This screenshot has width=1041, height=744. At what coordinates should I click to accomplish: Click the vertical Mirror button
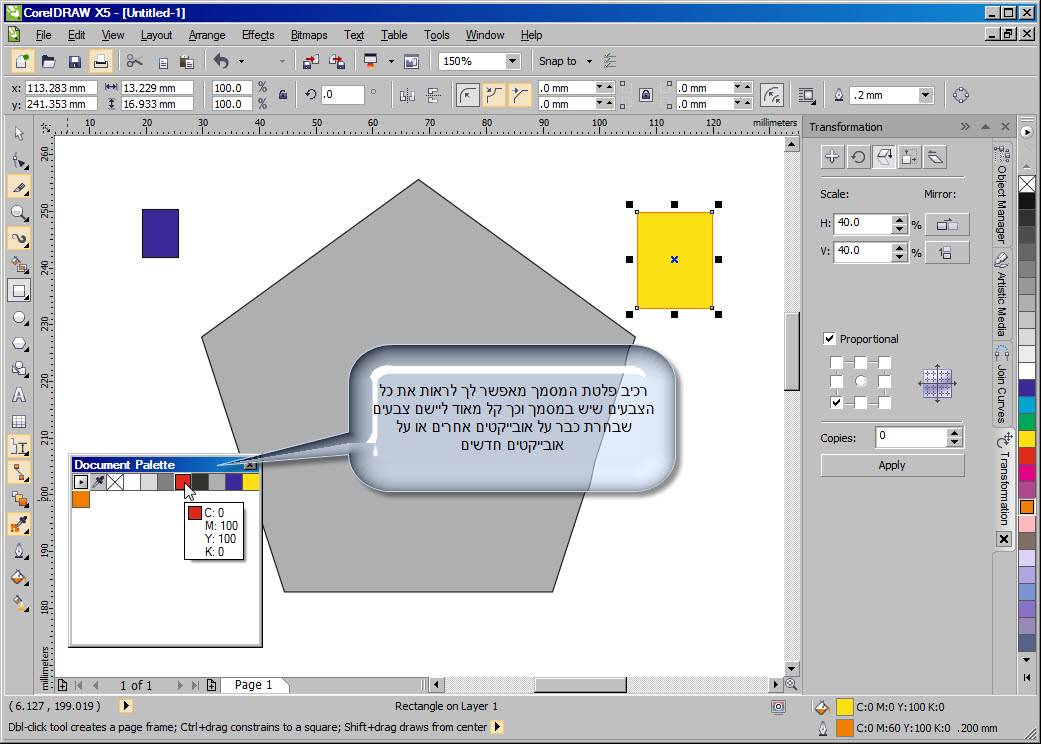[947, 252]
